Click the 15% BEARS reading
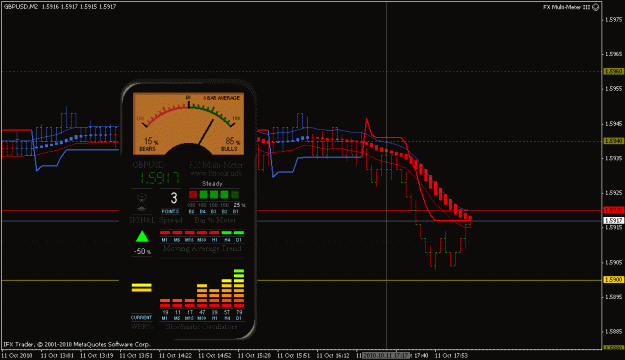Image resolution: width=625 pixels, height=360 pixels. pyautogui.click(x=148, y=144)
